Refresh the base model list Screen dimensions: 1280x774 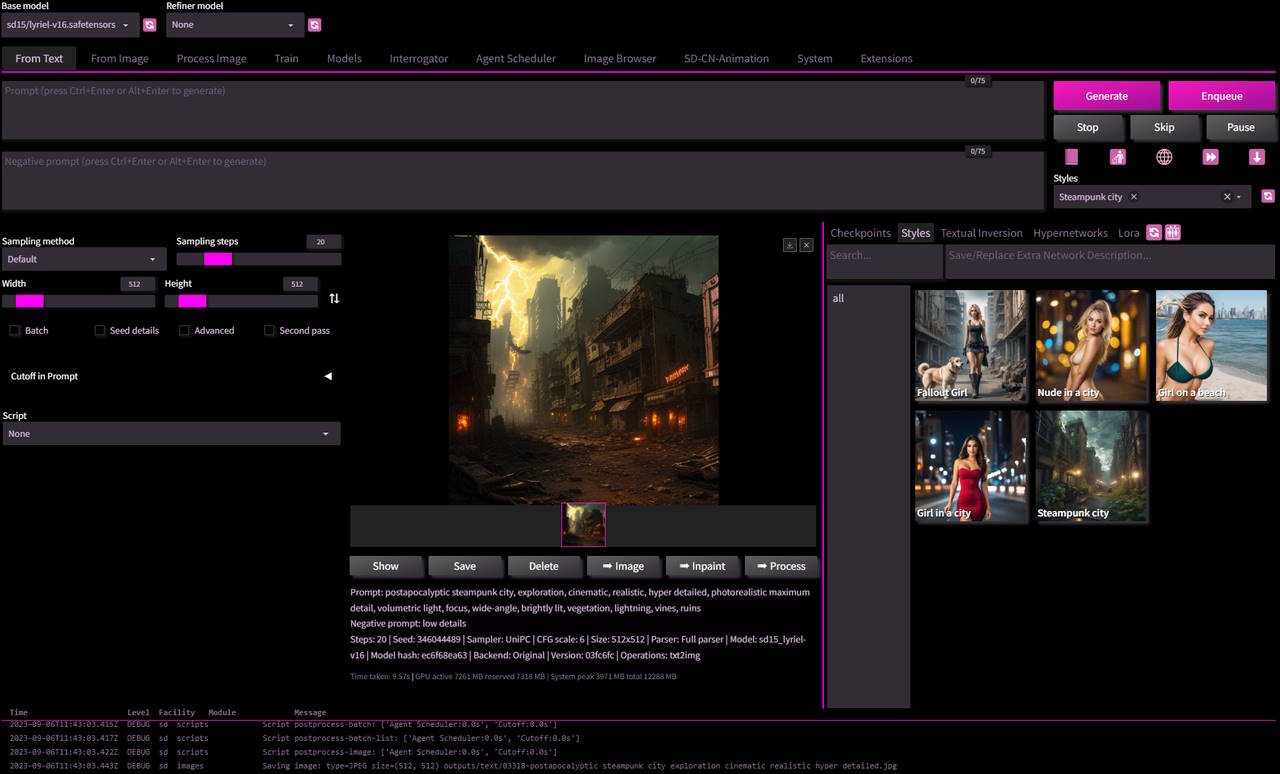(149, 25)
